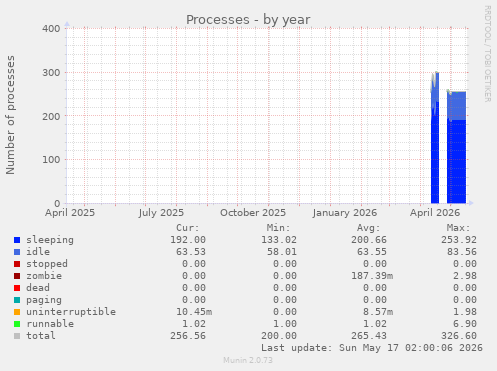Click the 'stopped' legend label
The width and height of the screenshot is (497, 371).
pos(47,264)
